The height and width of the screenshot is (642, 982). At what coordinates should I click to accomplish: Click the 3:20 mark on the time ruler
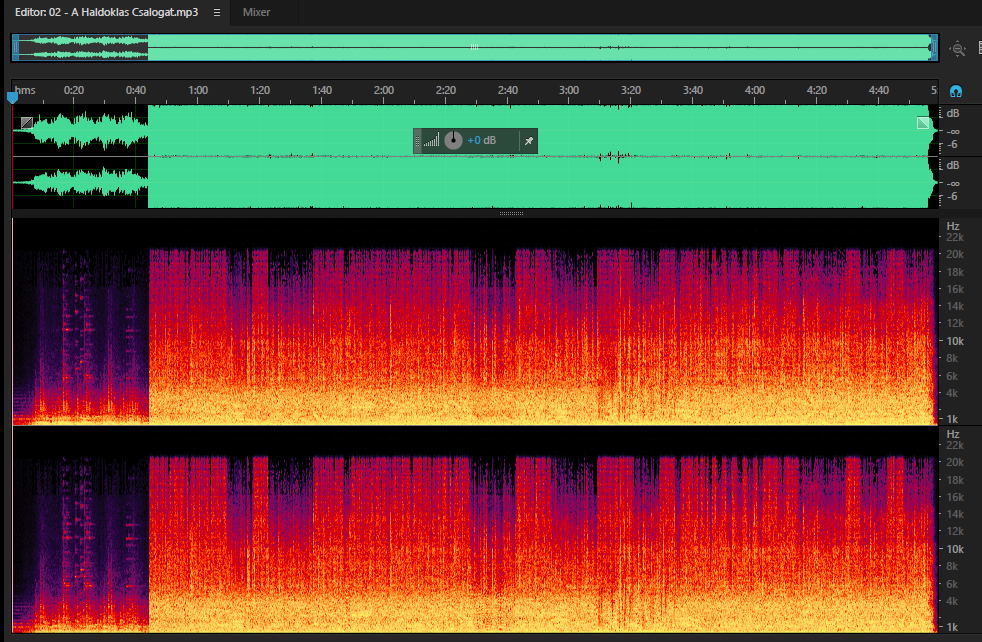point(631,90)
